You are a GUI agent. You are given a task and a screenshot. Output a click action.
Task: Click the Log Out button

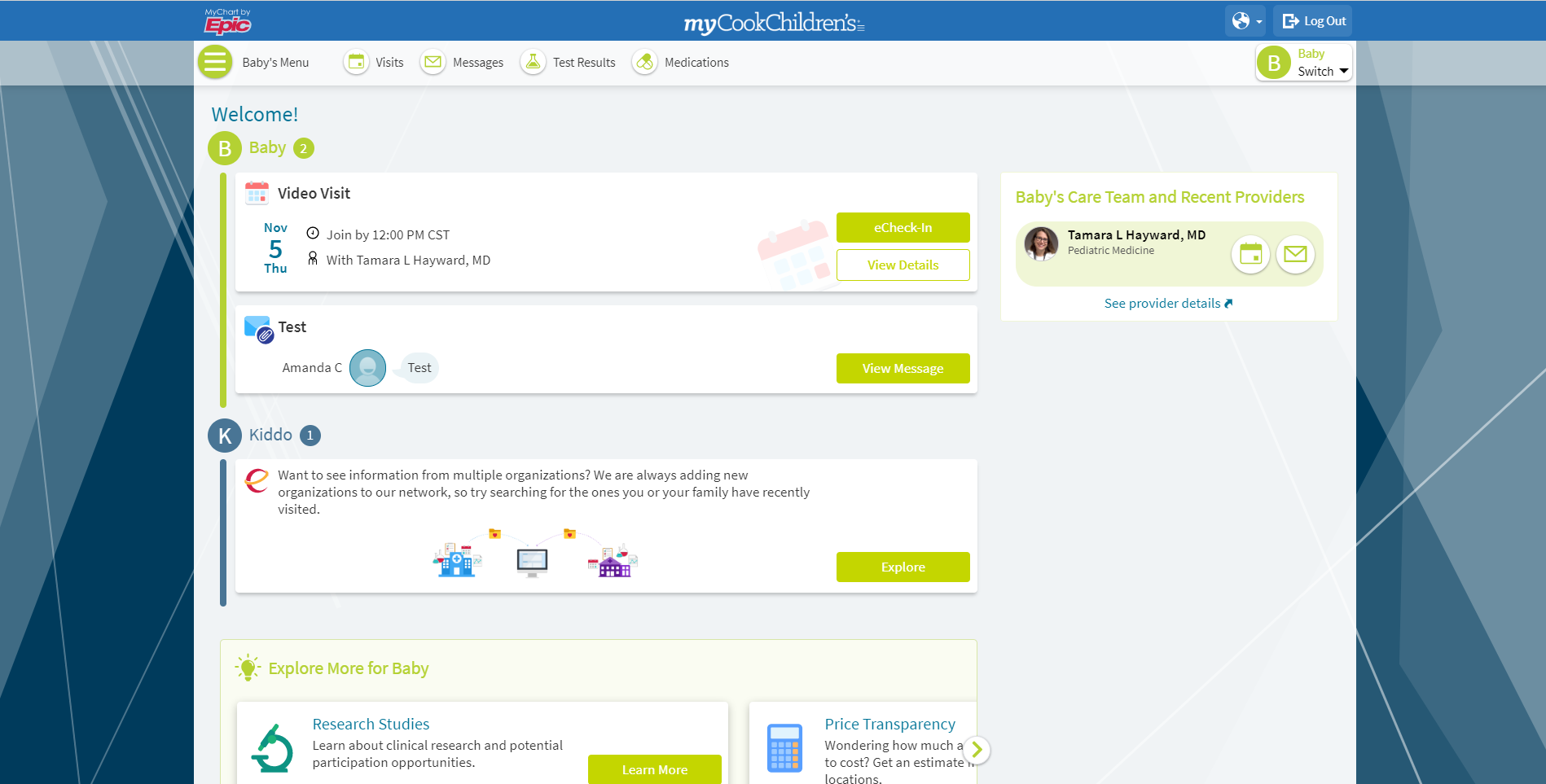[1312, 21]
